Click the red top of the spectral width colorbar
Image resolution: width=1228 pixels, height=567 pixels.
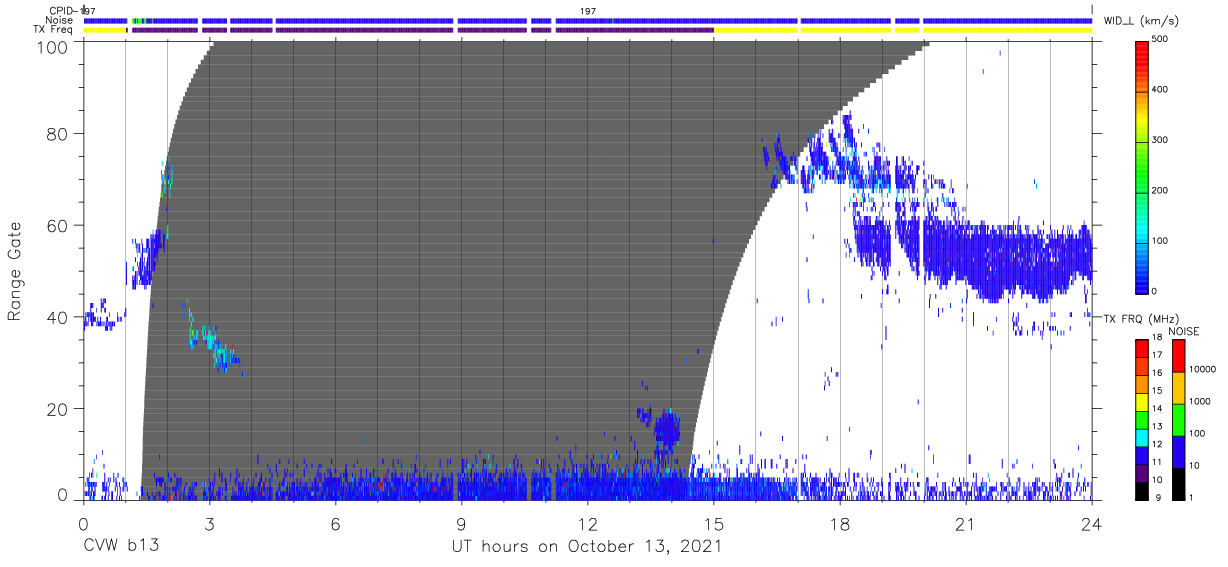pos(1141,46)
